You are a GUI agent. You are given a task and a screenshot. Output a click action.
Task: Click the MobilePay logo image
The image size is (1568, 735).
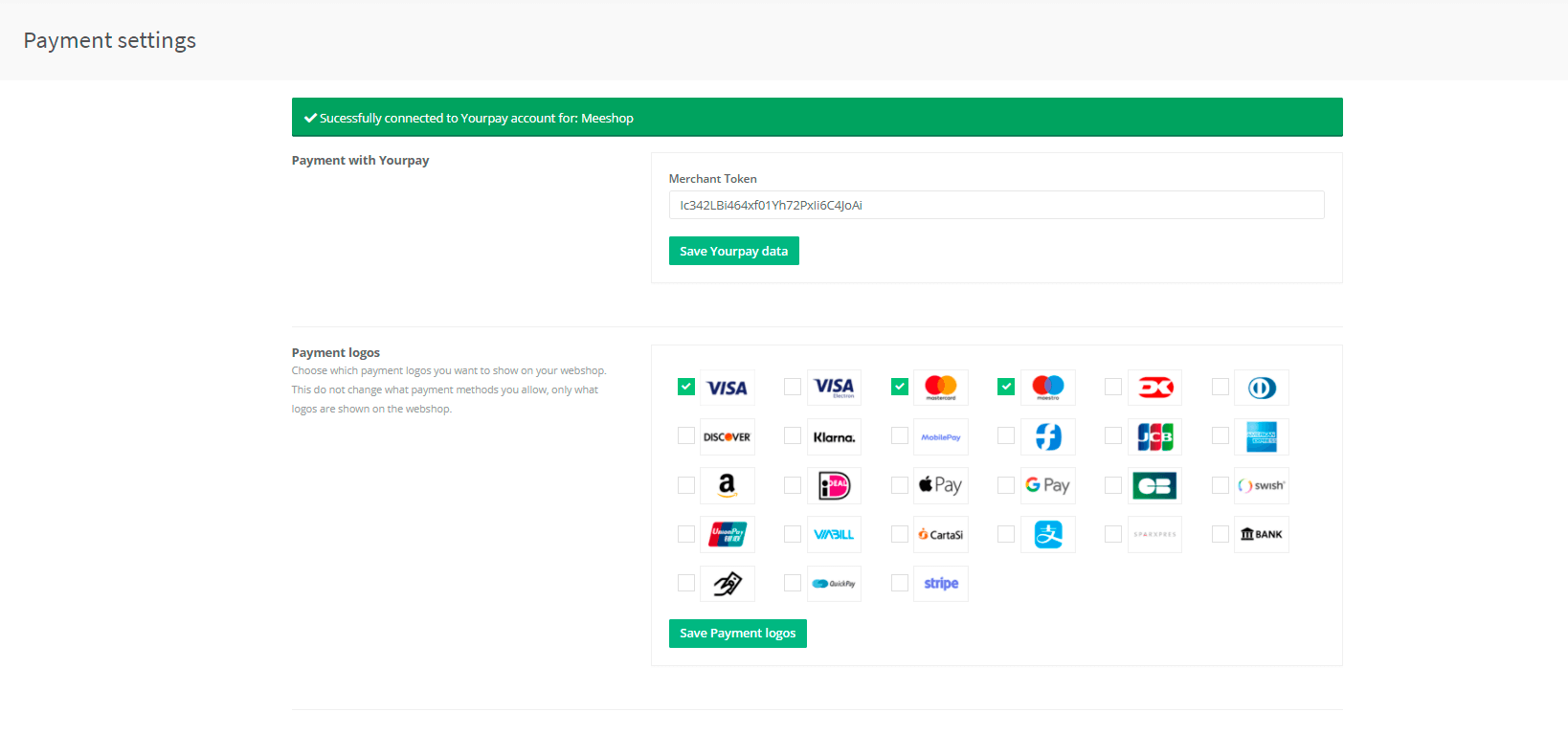(x=941, y=436)
